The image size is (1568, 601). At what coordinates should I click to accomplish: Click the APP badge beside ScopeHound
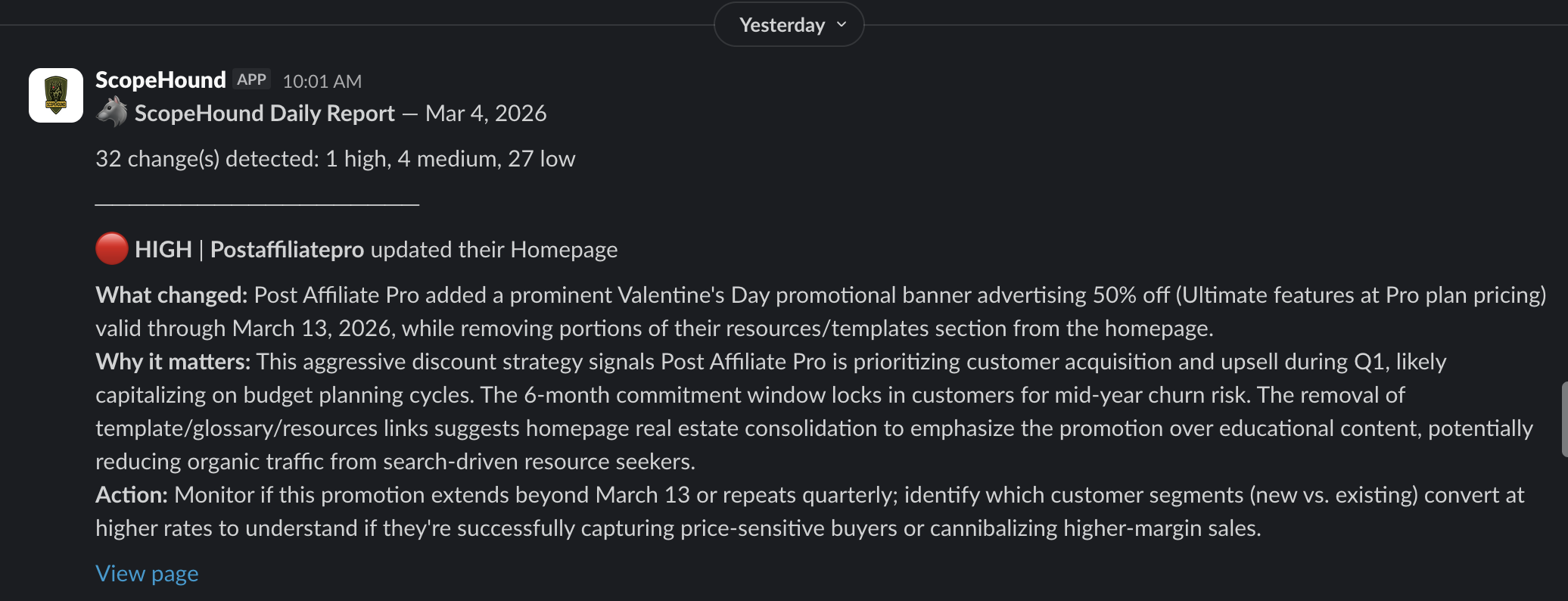pos(251,79)
